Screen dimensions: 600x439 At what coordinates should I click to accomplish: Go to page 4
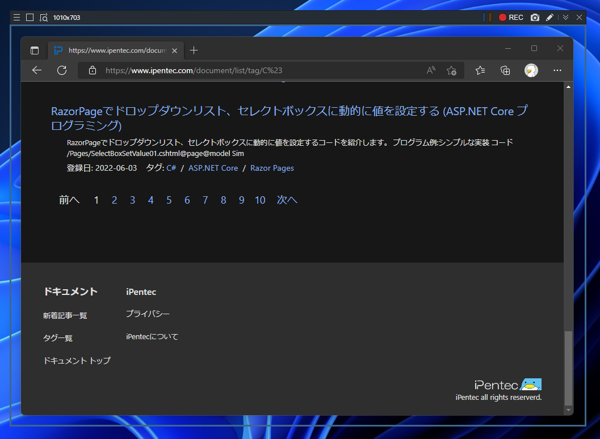pyautogui.click(x=151, y=200)
